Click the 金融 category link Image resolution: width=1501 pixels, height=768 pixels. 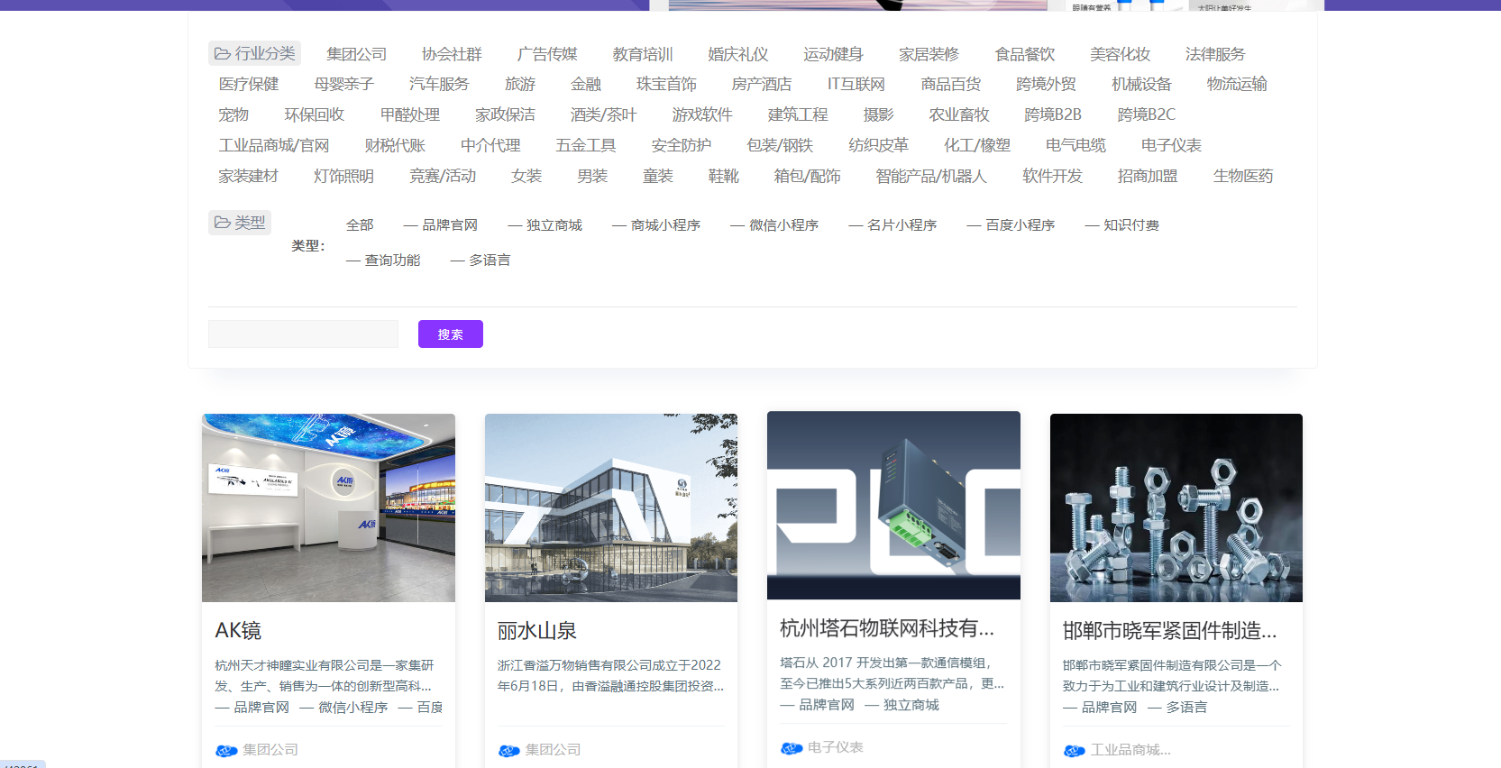(586, 84)
